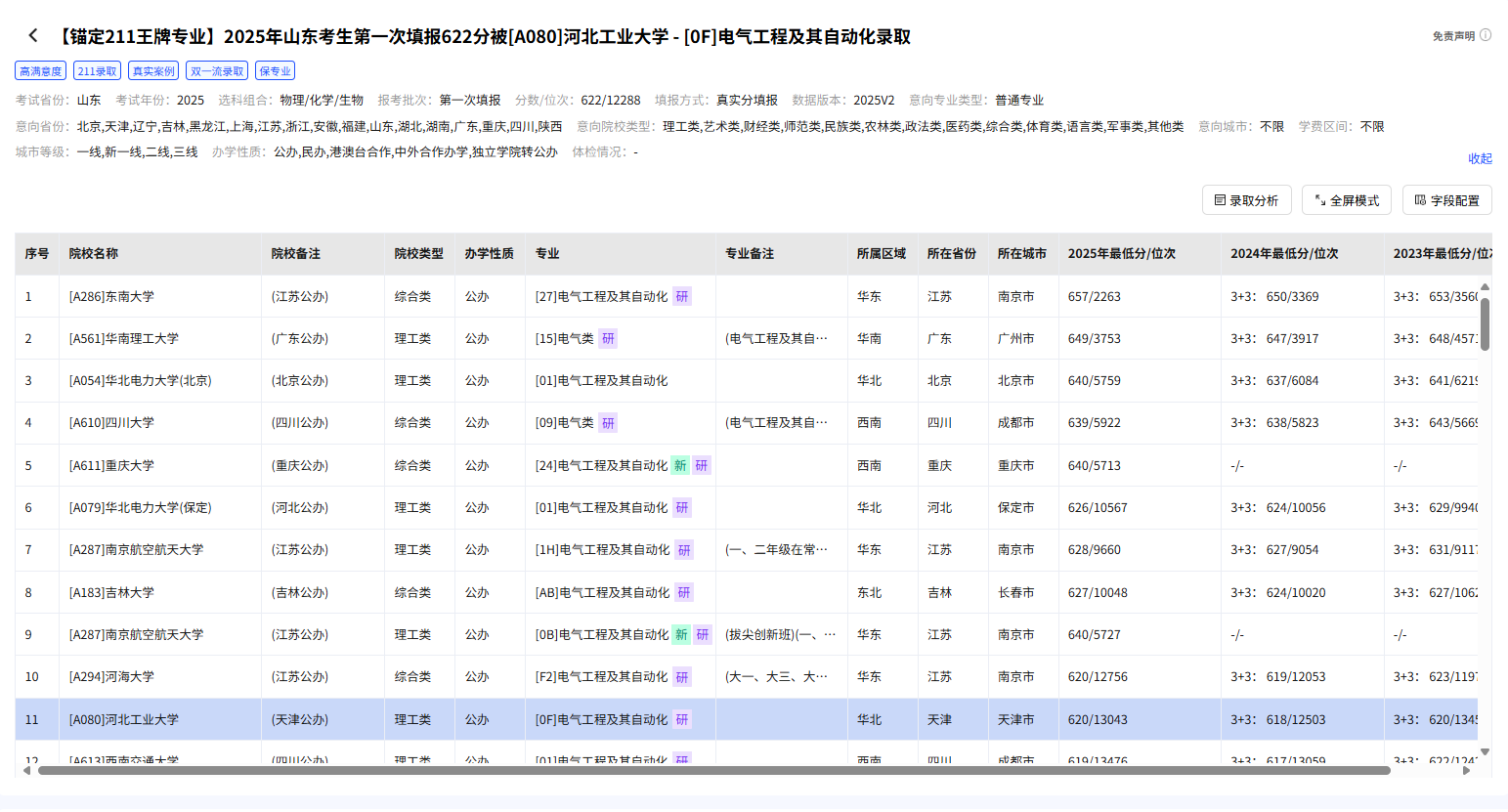The height and width of the screenshot is (812, 1508).
Task: Toggle the 高满意度 tag
Action: pos(39,70)
